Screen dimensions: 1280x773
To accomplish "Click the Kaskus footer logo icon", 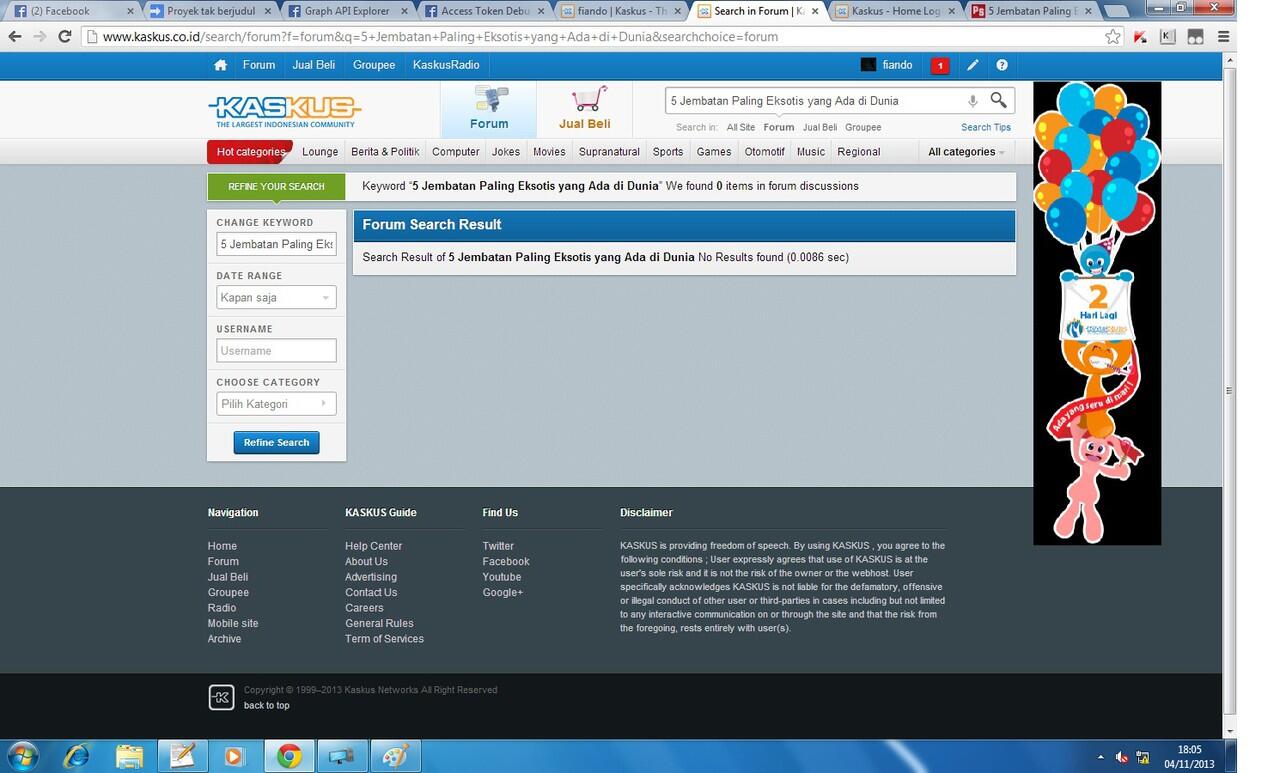I will (x=221, y=697).
